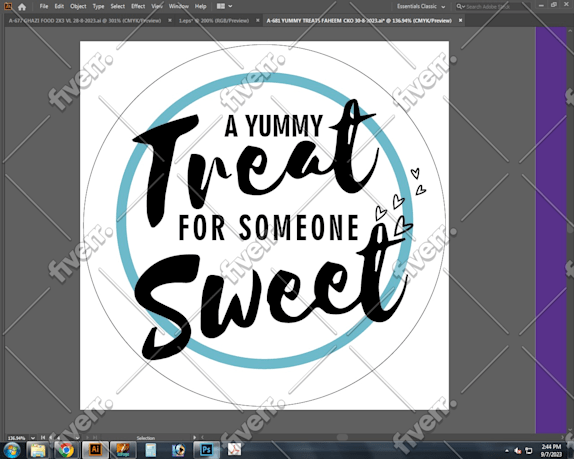Open the Essentials Classic workspace switcher

click(x=421, y=6)
